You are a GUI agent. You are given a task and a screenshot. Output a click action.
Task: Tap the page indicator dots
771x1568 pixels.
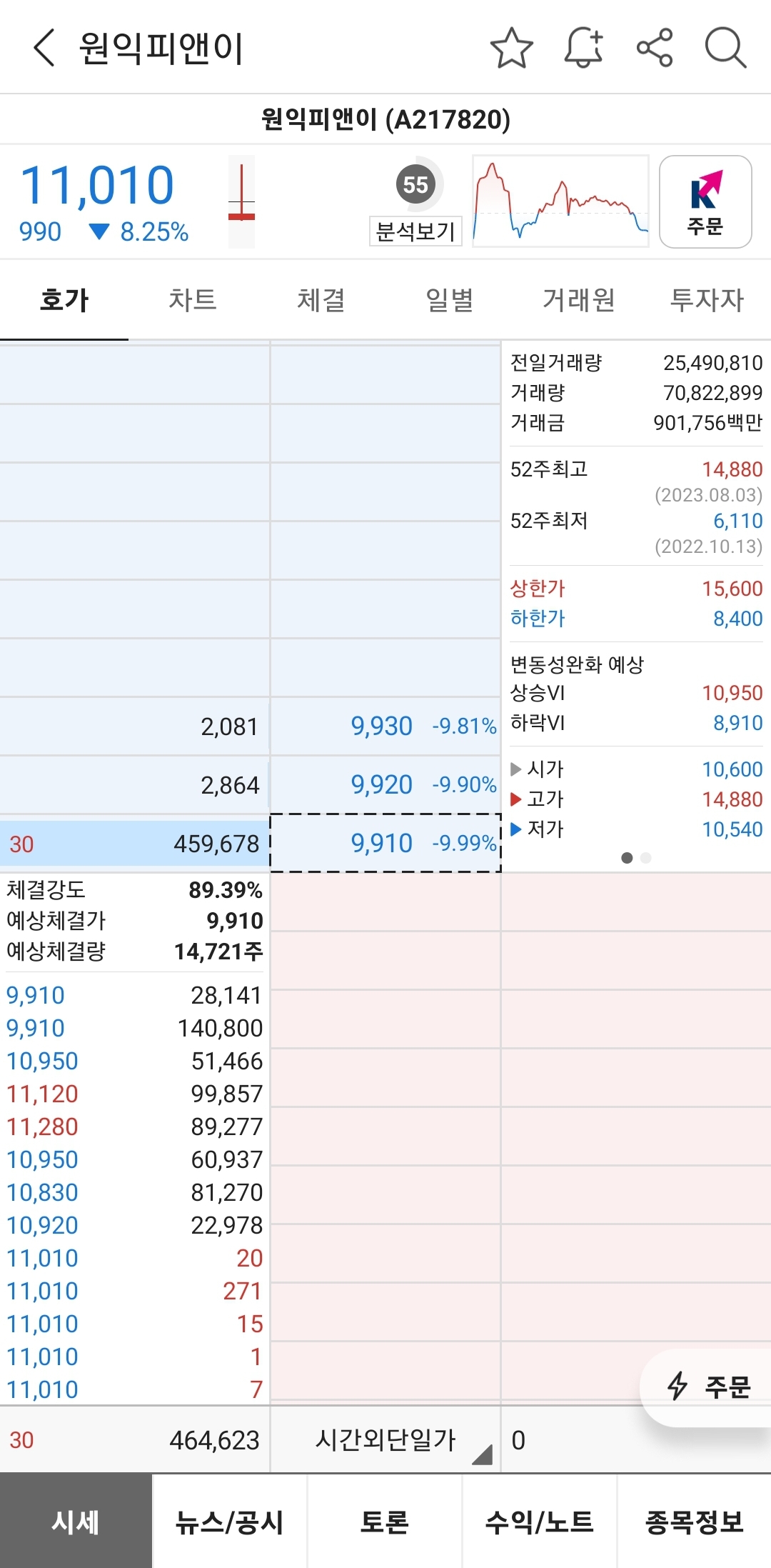click(x=636, y=858)
